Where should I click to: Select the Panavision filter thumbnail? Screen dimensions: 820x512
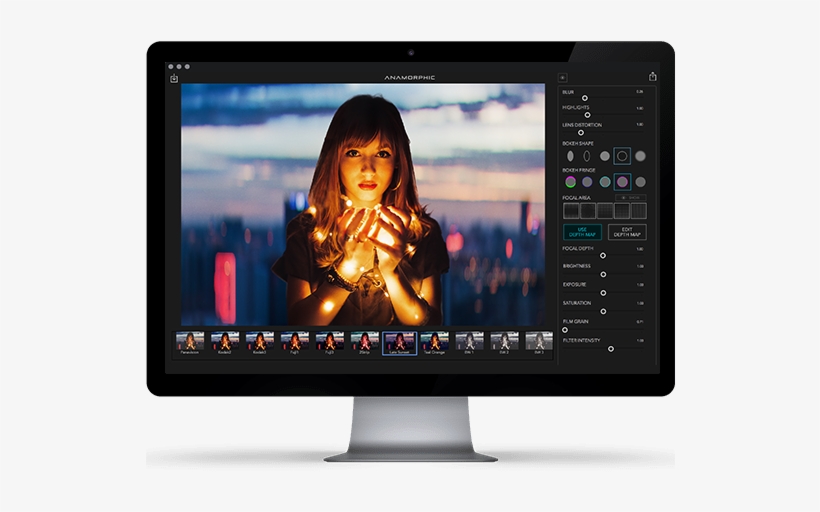(x=190, y=342)
